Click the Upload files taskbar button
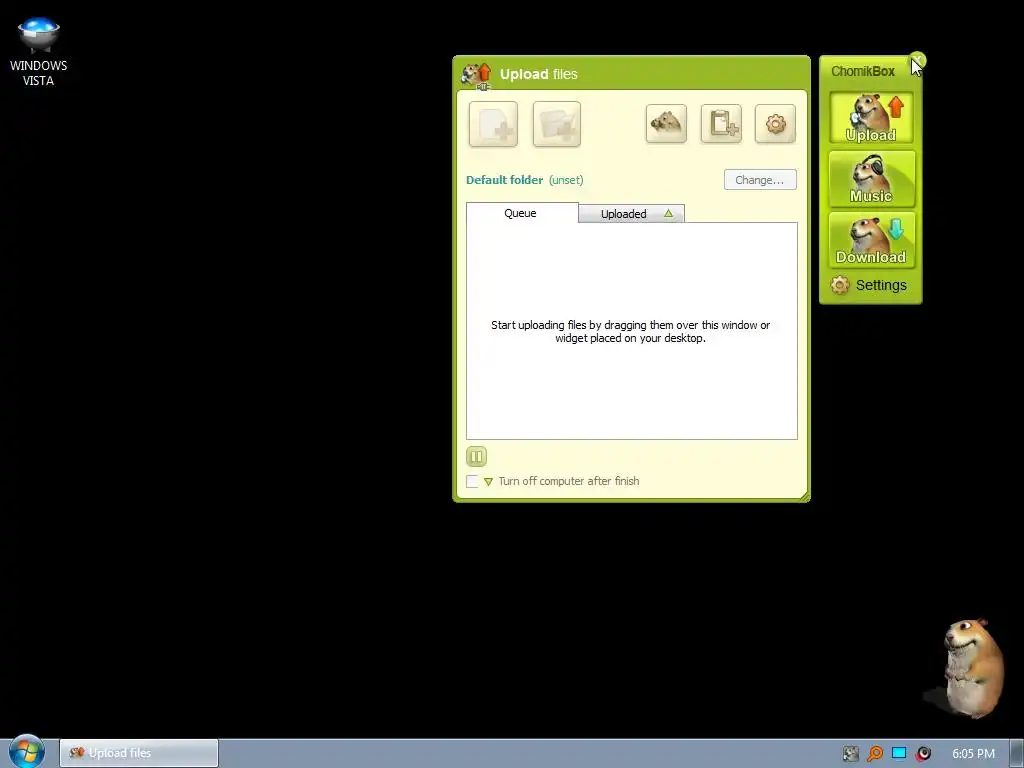The height and width of the screenshot is (768, 1024). pos(139,753)
